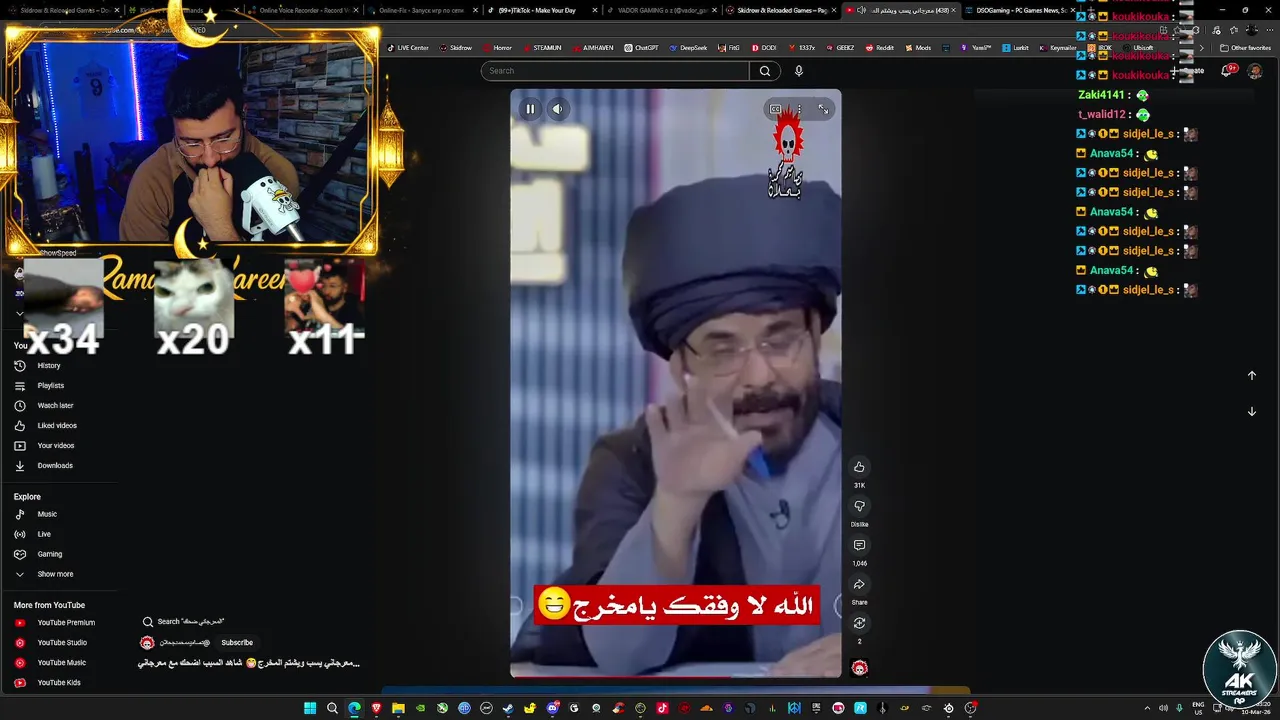Dislike the Shorts video
1280x720 pixels.
[859, 506]
